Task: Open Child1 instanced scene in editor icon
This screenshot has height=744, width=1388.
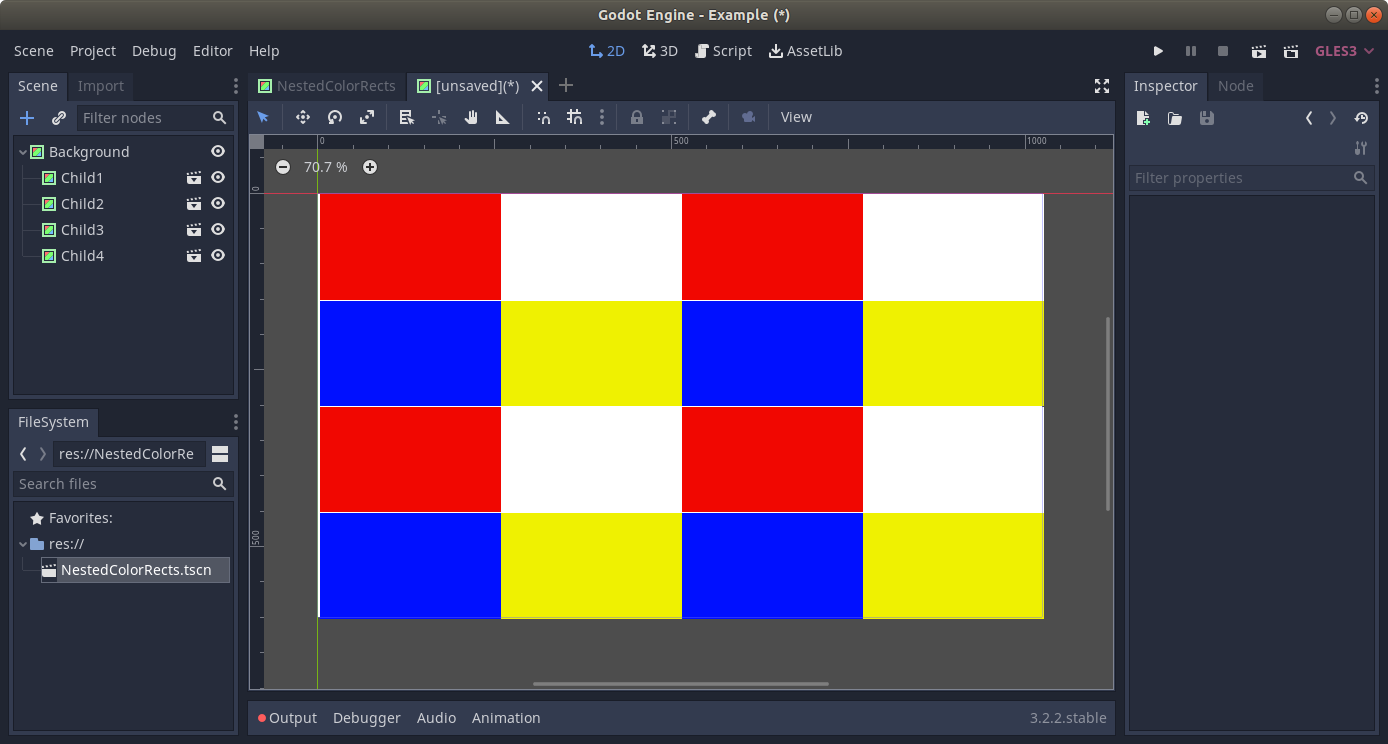Action: (x=194, y=177)
